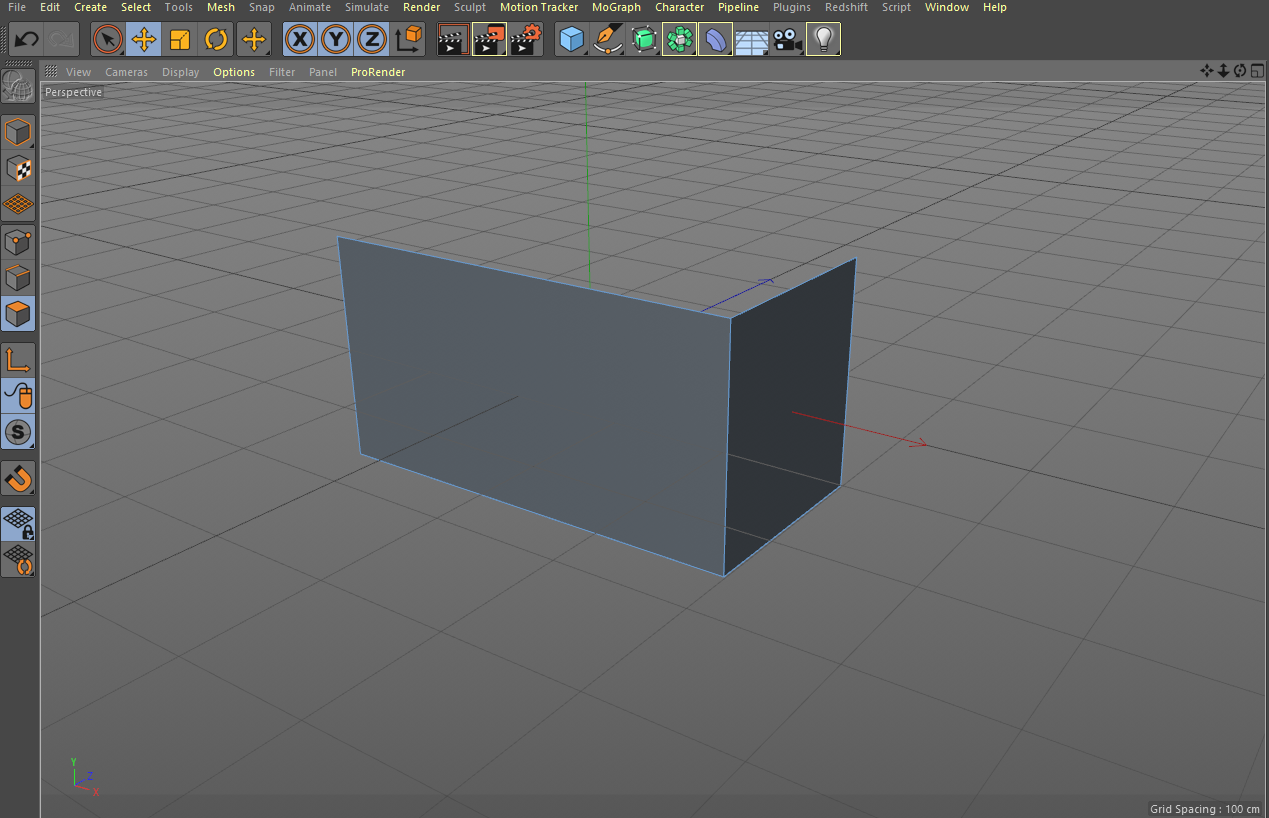Render the active view
This screenshot has width=1269, height=818.
tap(453, 40)
